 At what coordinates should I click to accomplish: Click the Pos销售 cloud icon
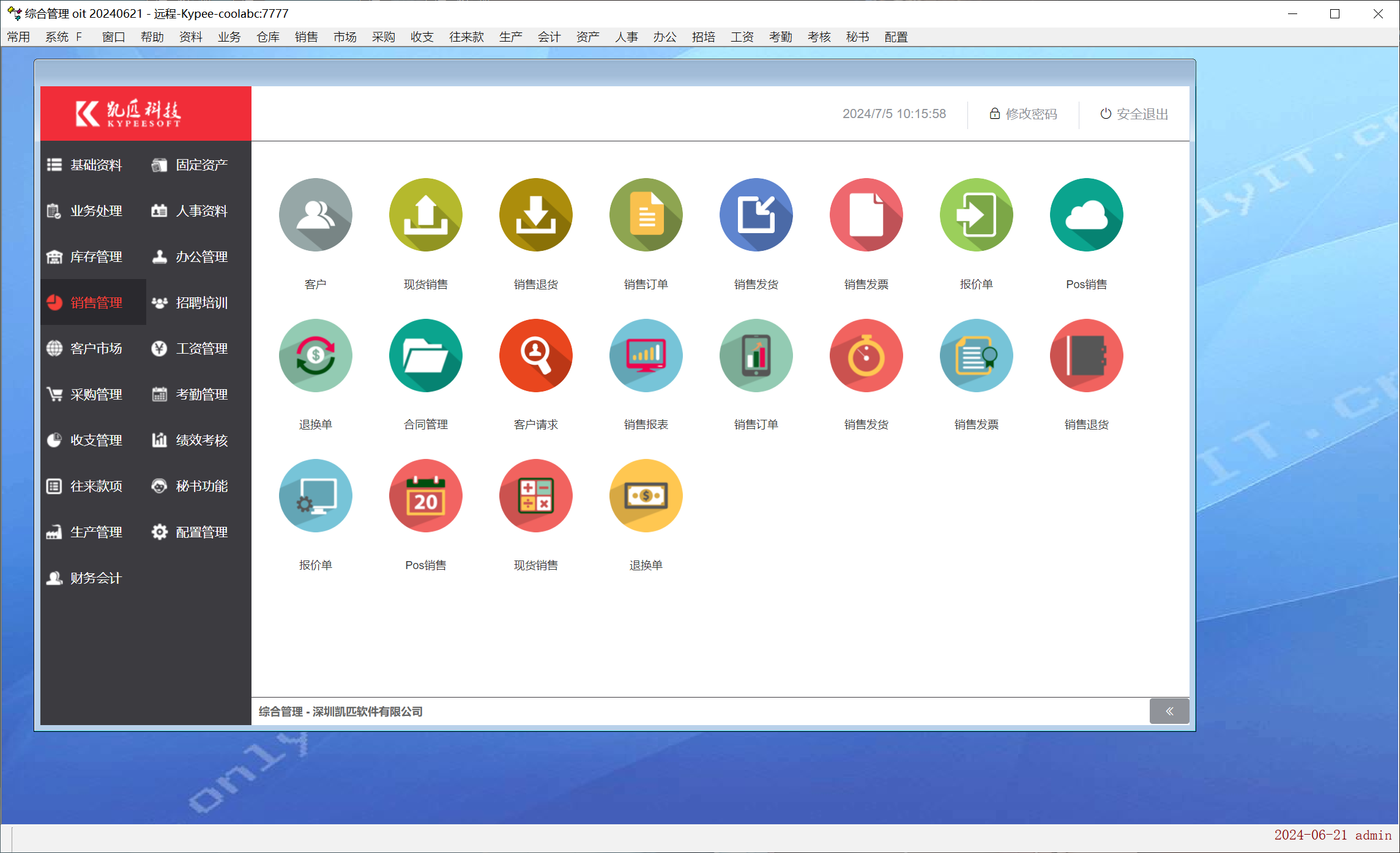1086,215
